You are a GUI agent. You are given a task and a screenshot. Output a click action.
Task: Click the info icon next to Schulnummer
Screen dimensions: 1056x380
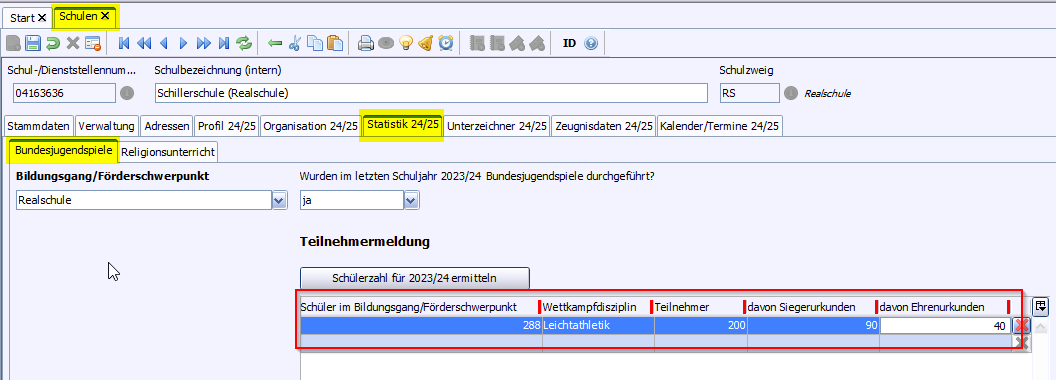tap(127, 93)
